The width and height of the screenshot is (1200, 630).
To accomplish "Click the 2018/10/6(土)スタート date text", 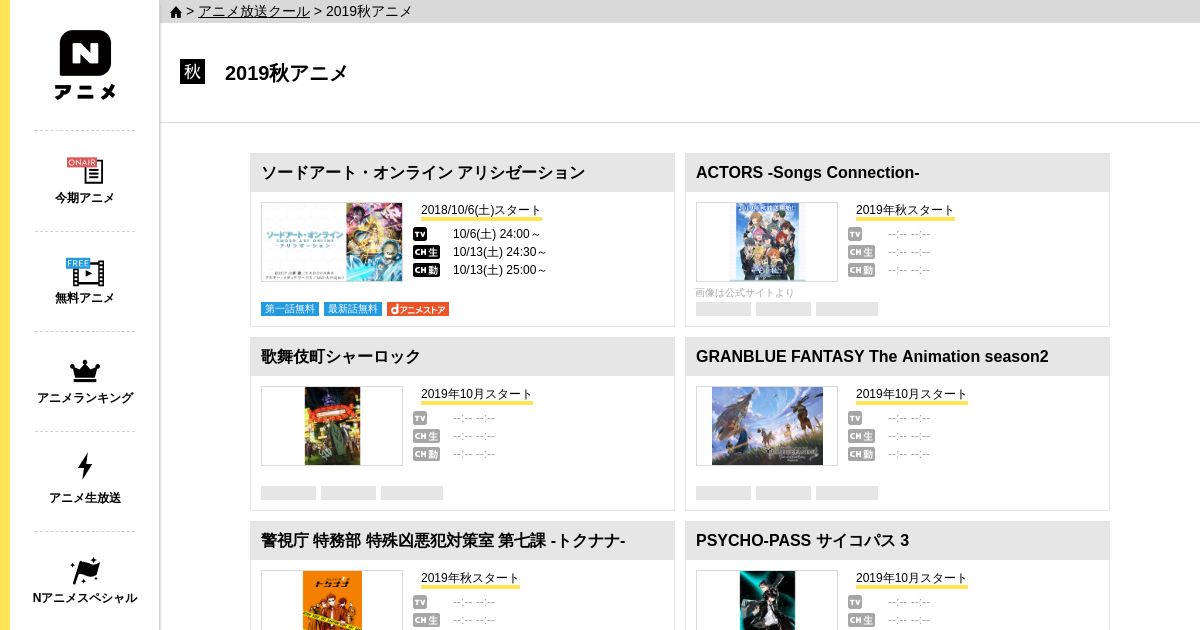I will pos(481,210).
